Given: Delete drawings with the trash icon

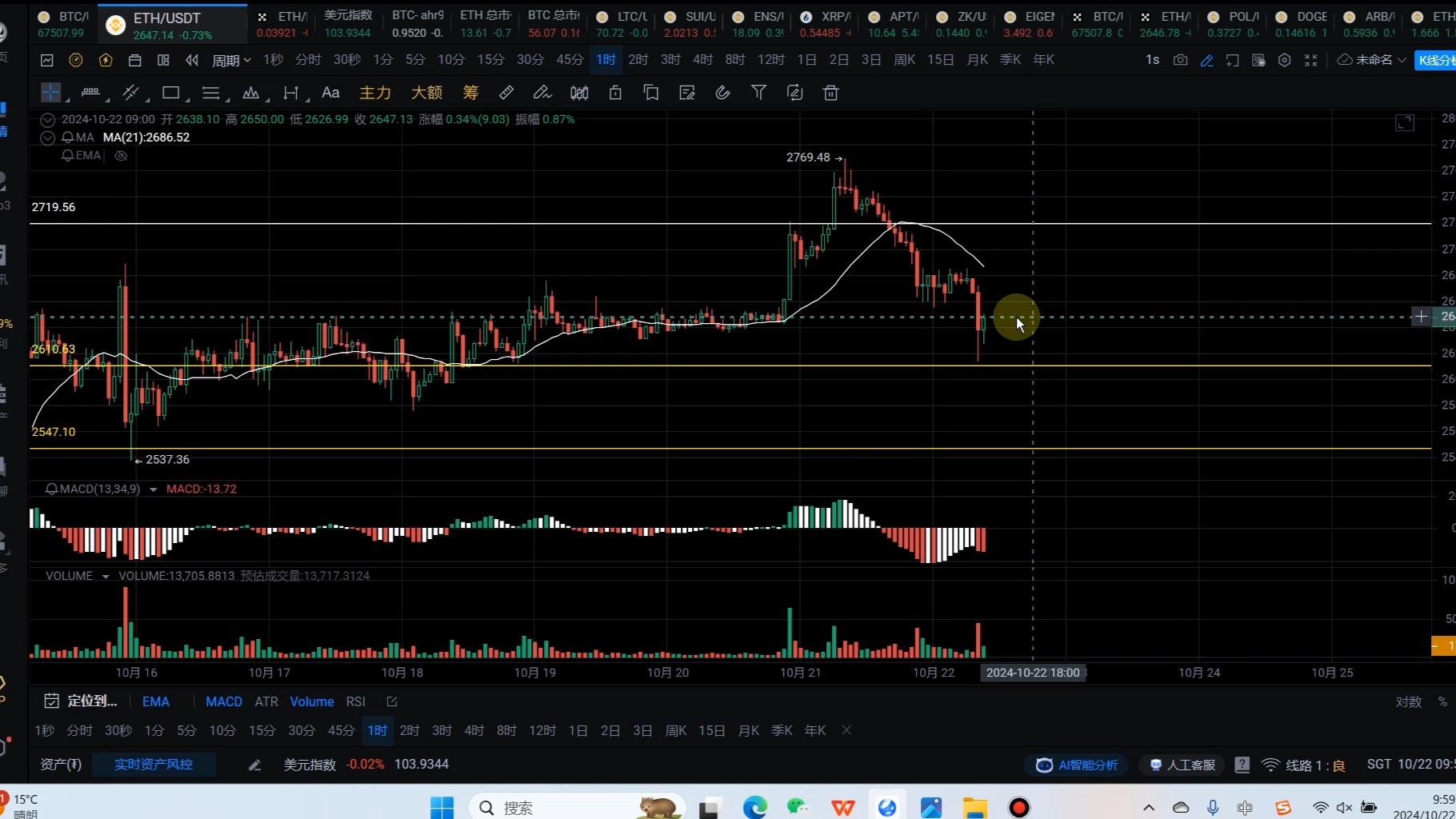Looking at the screenshot, I should [x=830, y=93].
